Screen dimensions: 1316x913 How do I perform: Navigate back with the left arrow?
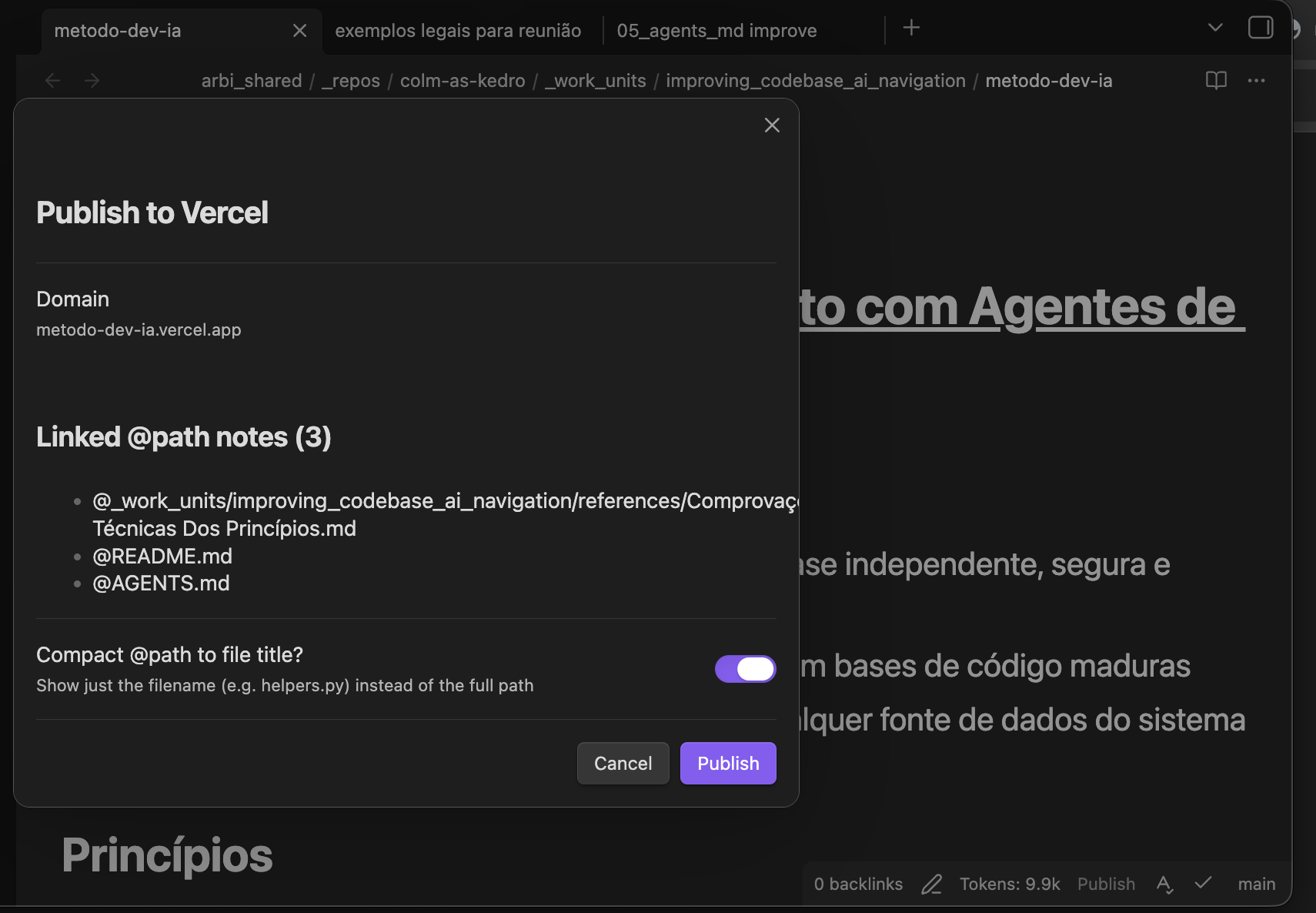pos(53,81)
